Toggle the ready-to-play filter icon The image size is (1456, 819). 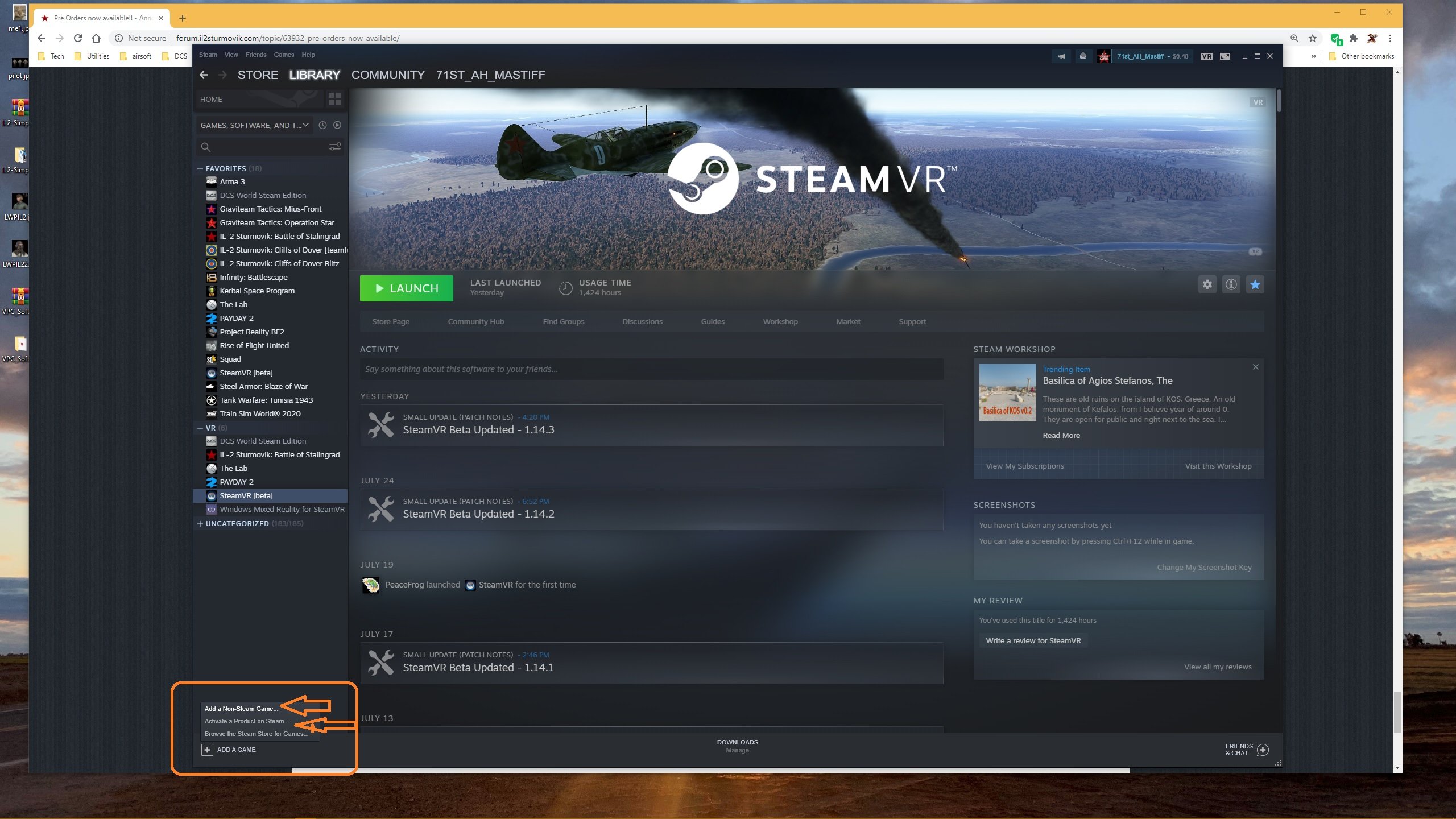(x=337, y=125)
